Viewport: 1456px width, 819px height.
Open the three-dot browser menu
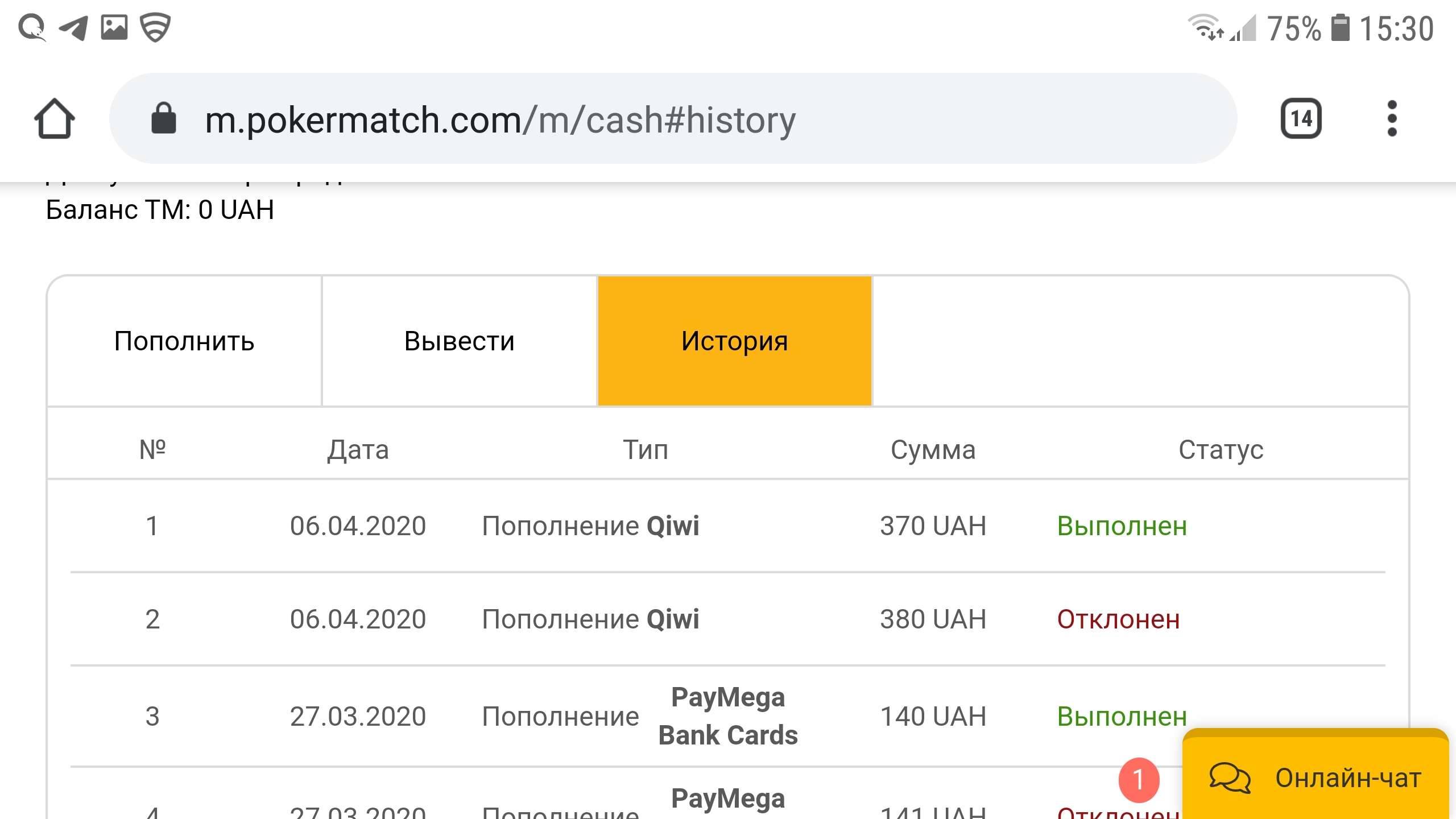pyautogui.click(x=1392, y=119)
